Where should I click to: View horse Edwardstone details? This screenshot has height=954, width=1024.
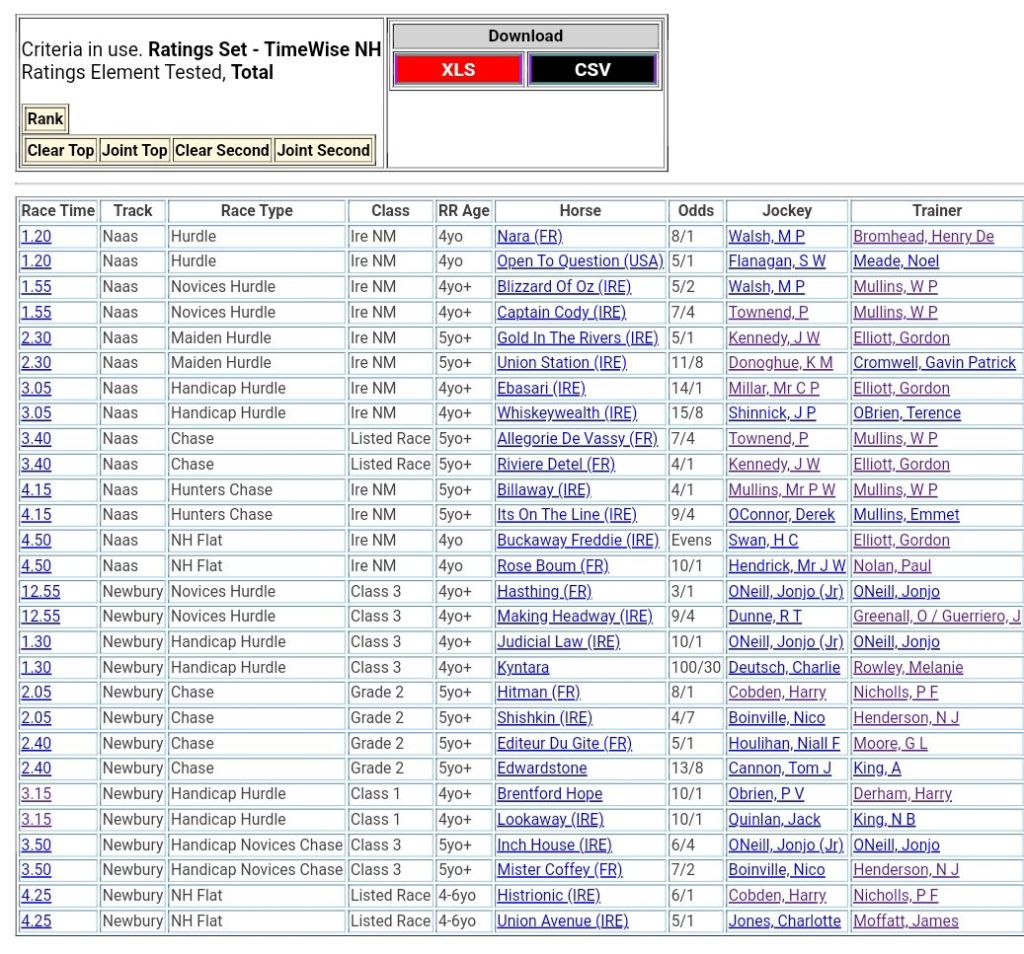tap(541, 768)
